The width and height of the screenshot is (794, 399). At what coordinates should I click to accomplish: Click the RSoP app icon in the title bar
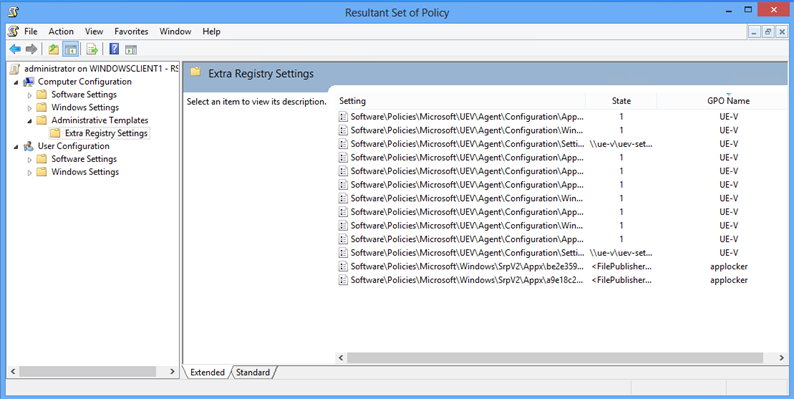(x=14, y=12)
